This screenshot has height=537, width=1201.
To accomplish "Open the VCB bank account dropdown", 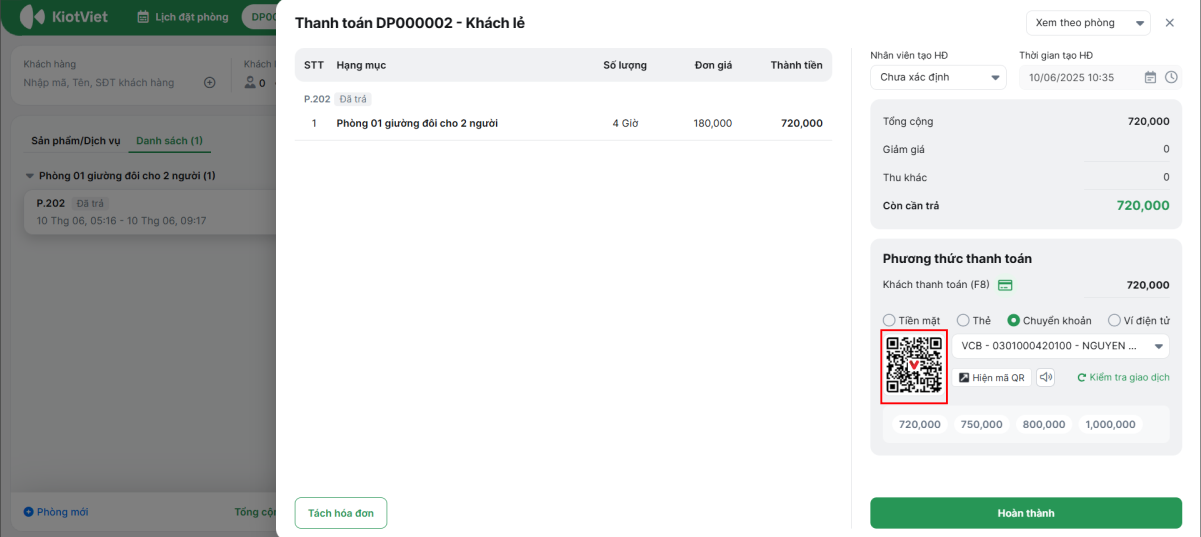I will coord(1060,346).
